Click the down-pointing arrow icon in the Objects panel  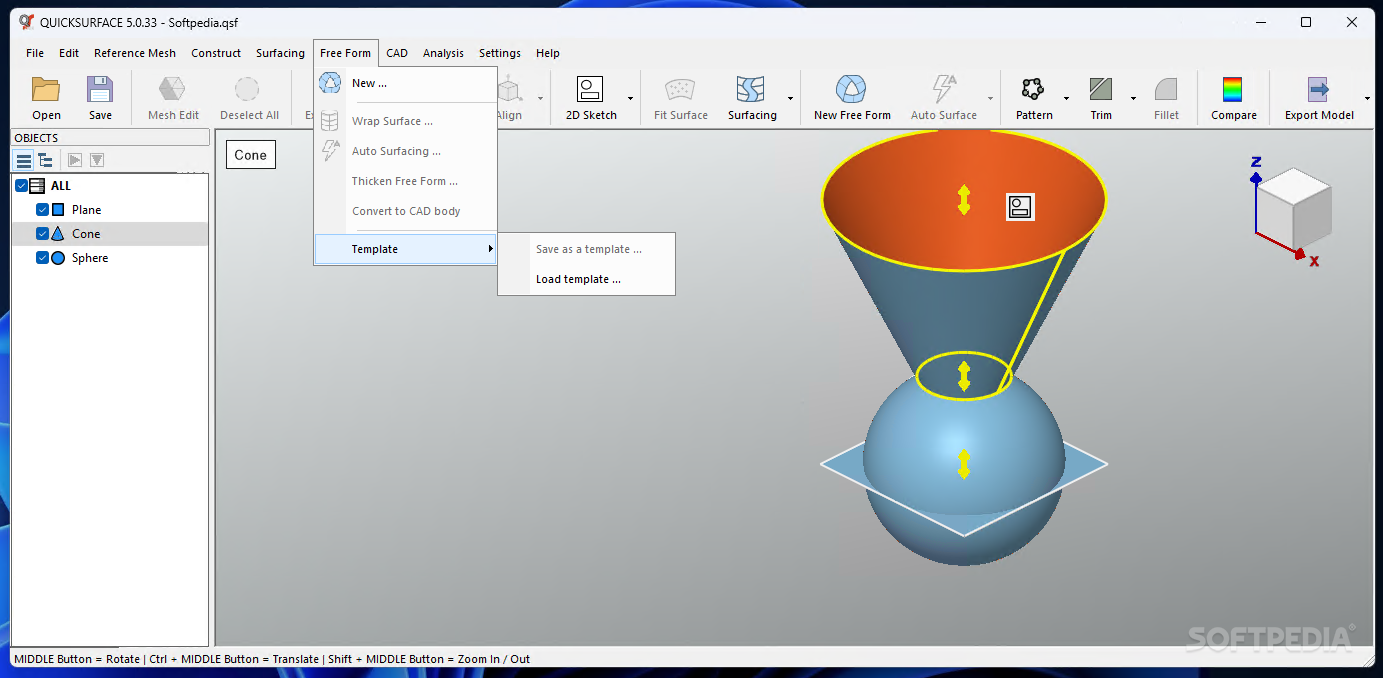97,160
